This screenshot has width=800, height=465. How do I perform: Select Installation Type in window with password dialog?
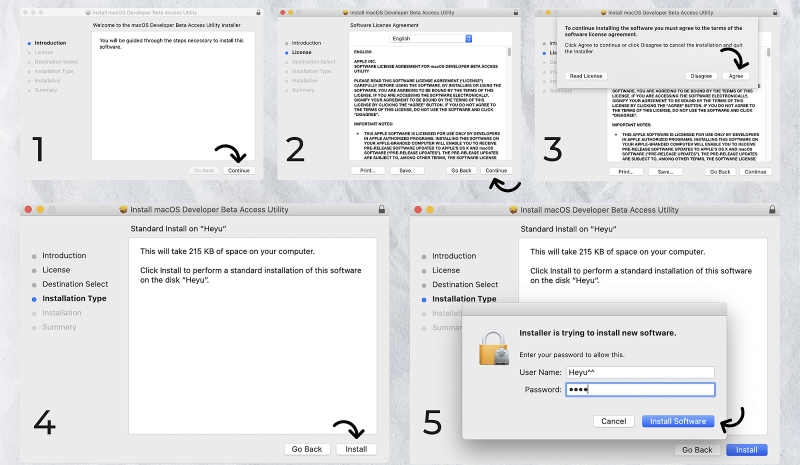464,299
